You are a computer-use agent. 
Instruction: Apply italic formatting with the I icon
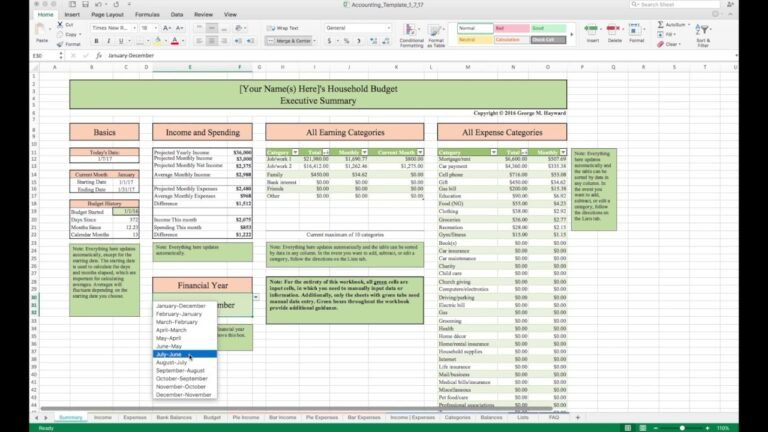(x=109, y=41)
